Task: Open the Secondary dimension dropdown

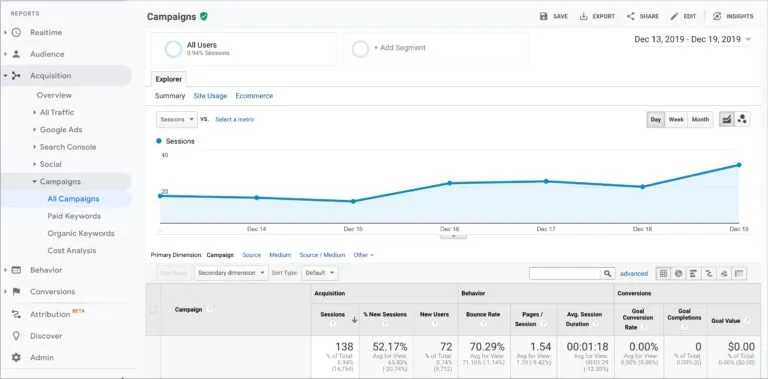Action: tap(231, 273)
